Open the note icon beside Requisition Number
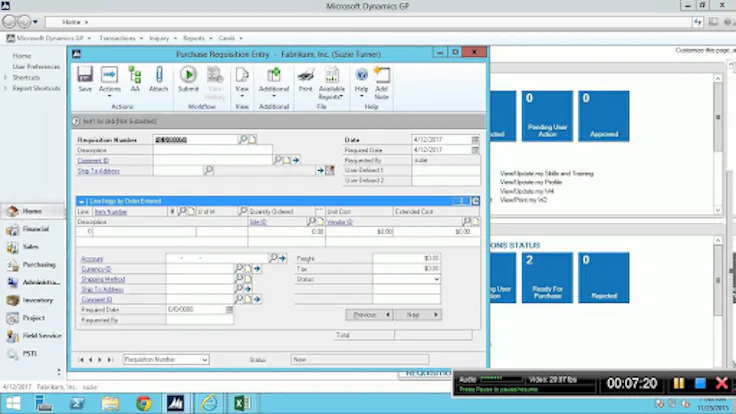Screen dimensions: 736x414 click(x=253, y=139)
